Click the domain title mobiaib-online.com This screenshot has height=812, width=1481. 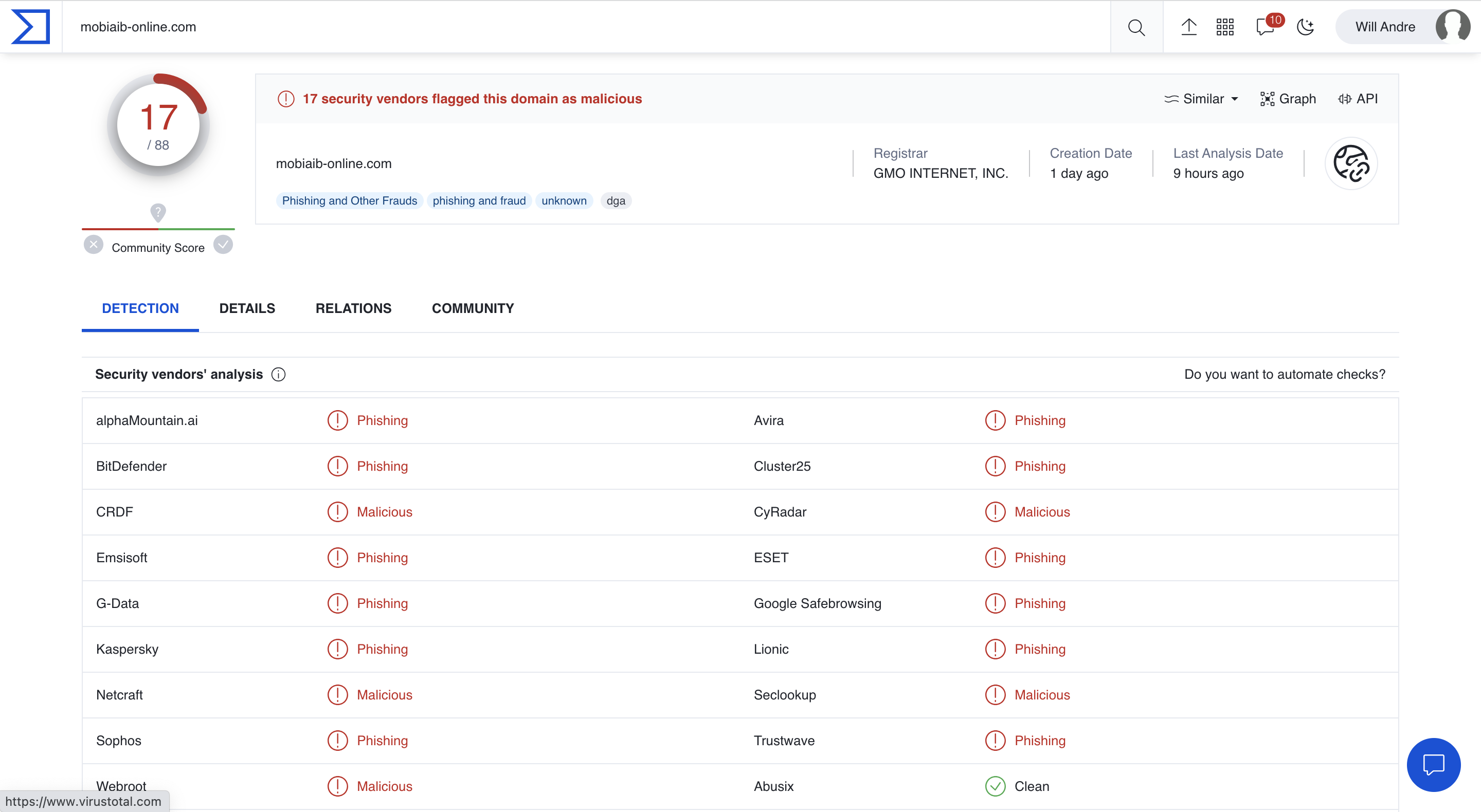pos(333,164)
